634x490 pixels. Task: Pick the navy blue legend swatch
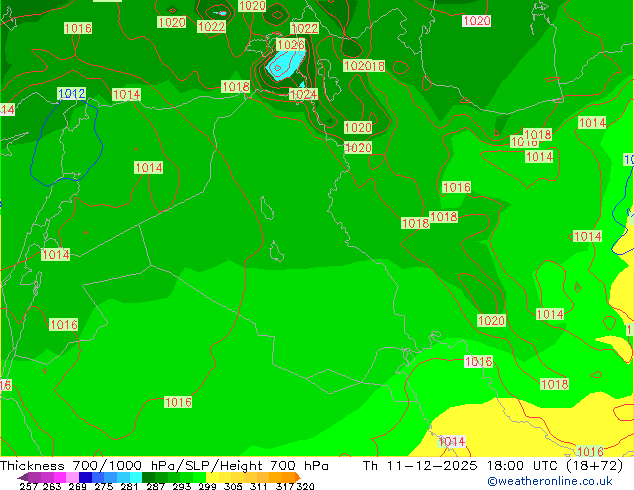(85, 477)
